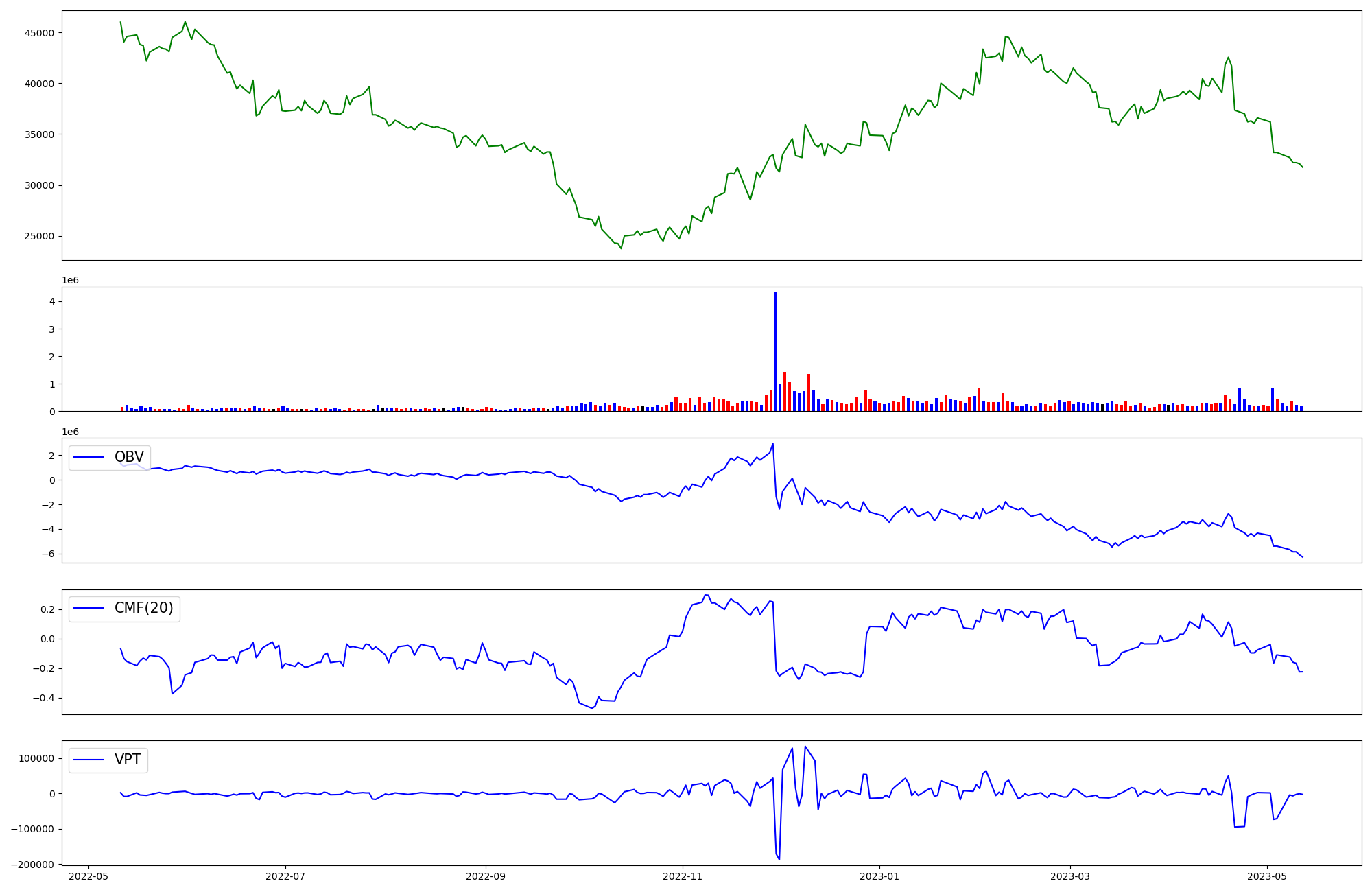Click the VPT legend label
Screen dimensions: 1372x892
(128, 760)
